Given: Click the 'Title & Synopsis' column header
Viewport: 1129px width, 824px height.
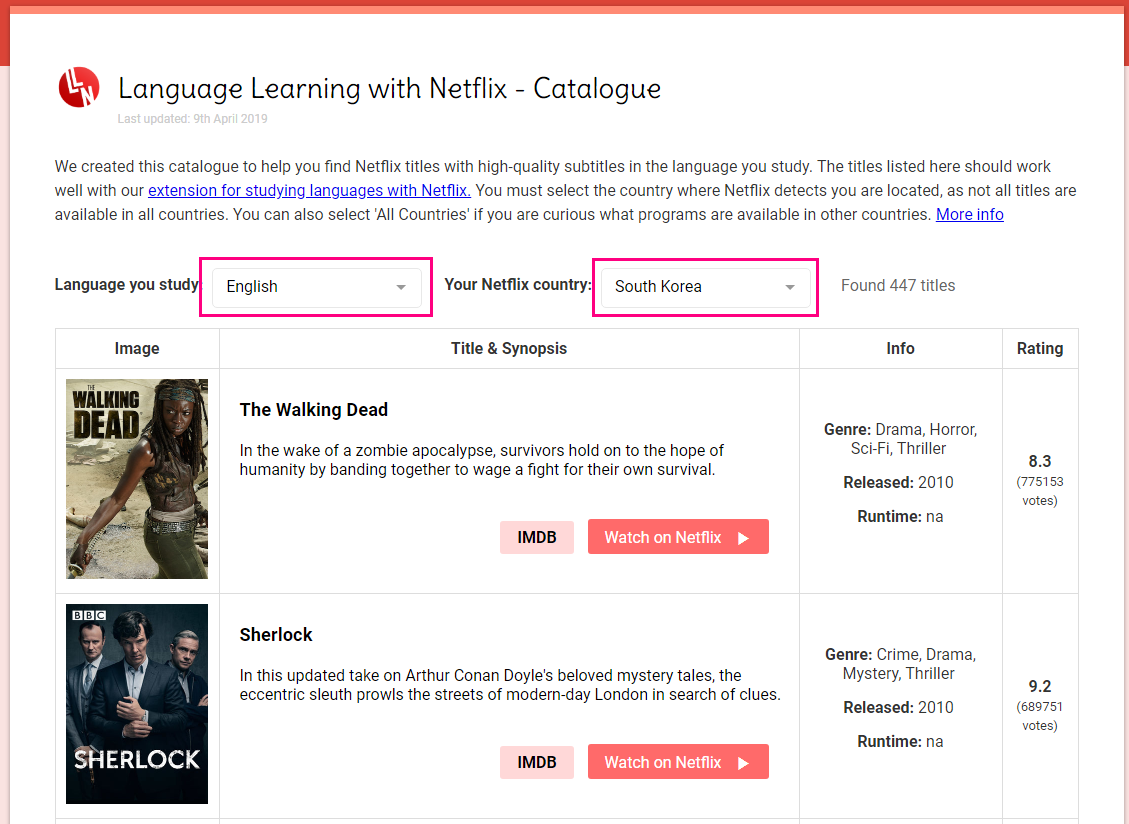Looking at the screenshot, I should pyautogui.click(x=509, y=349).
